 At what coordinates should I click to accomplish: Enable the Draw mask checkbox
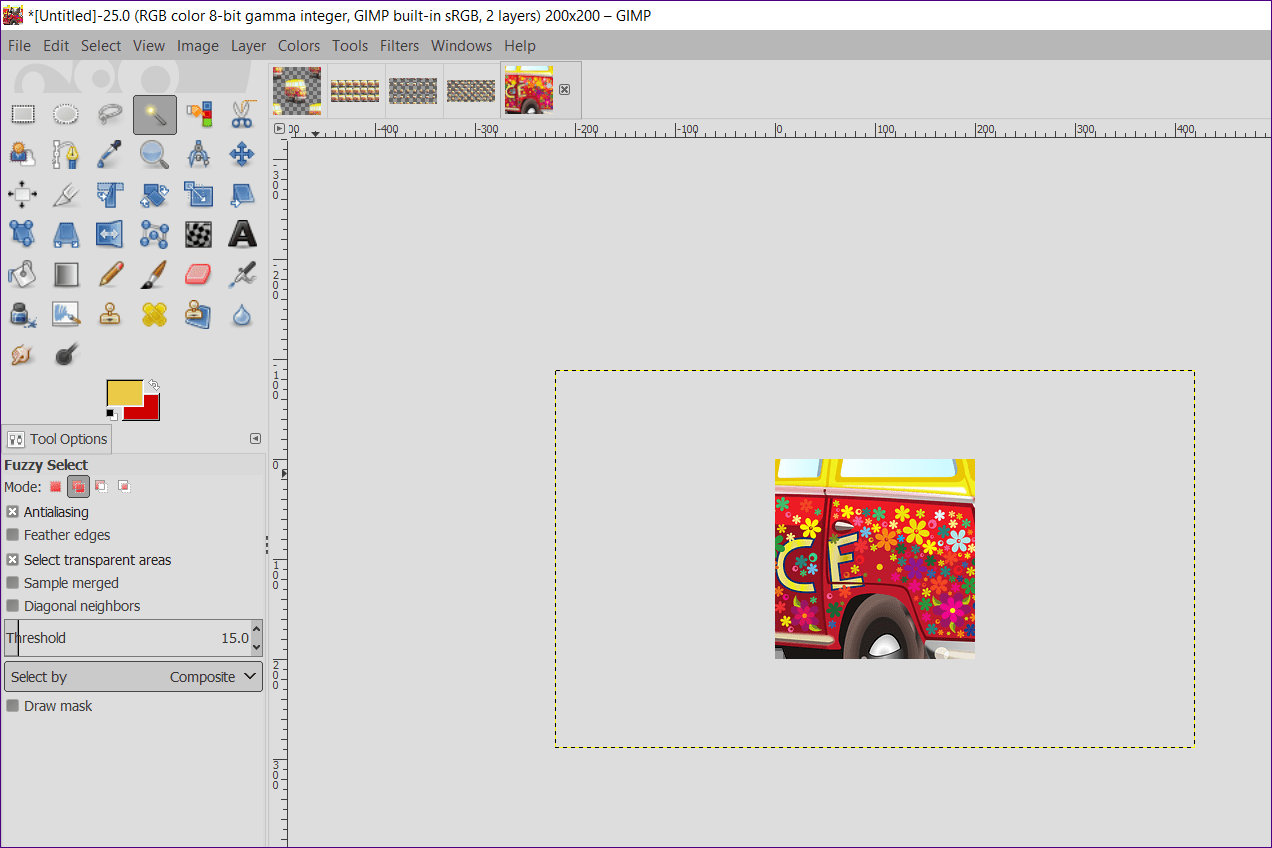(13, 706)
